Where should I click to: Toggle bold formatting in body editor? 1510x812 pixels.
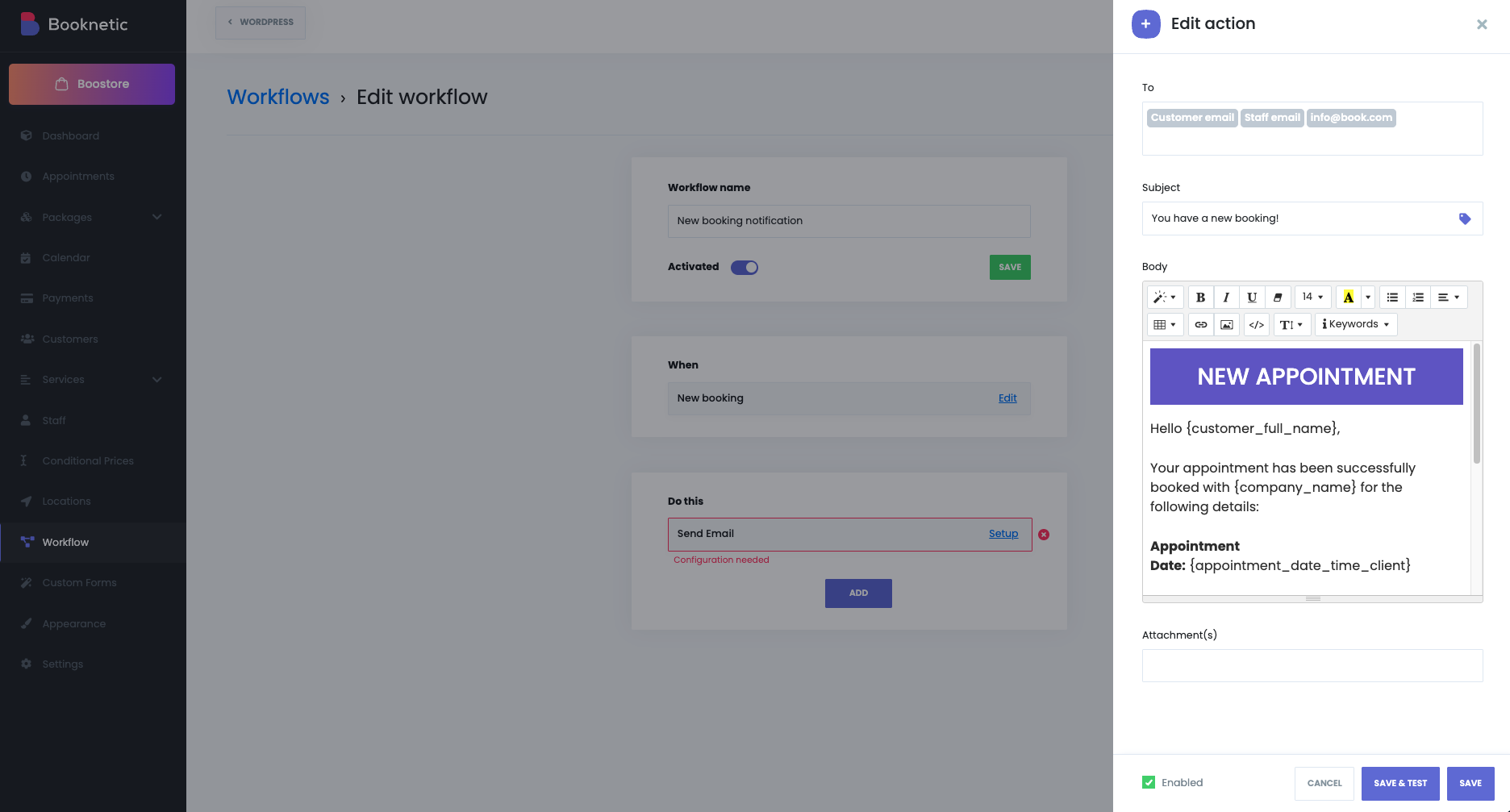(1200, 298)
